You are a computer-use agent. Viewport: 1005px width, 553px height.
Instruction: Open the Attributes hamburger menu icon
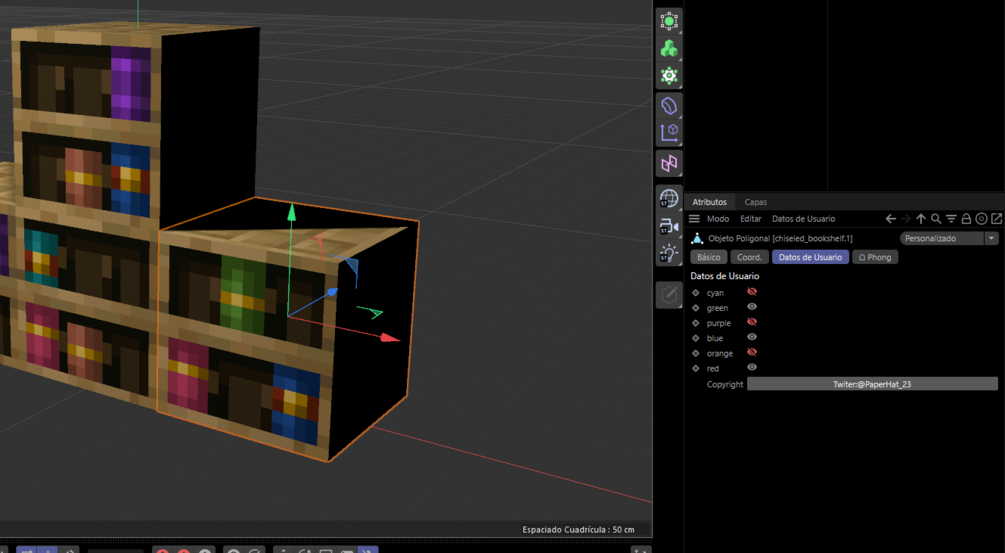pos(694,219)
